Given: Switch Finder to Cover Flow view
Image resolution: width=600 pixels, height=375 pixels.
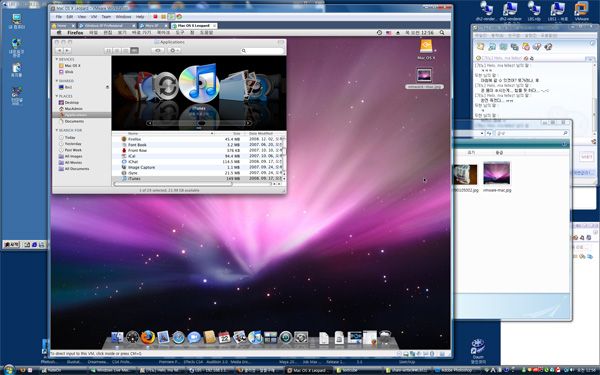Looking at the screenshot, I should (134, 51).
